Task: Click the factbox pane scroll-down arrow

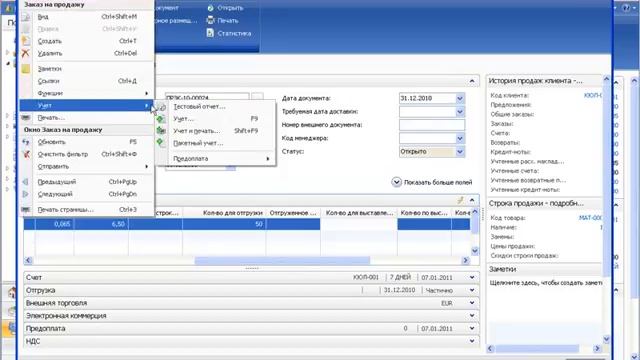Action: 606,339
